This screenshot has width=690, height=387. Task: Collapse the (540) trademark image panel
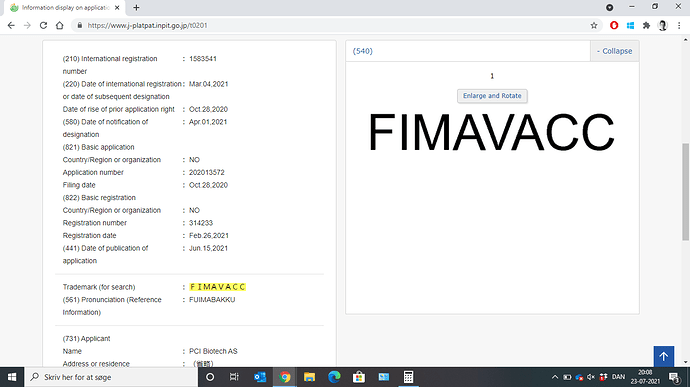click(x=614, y=51)
